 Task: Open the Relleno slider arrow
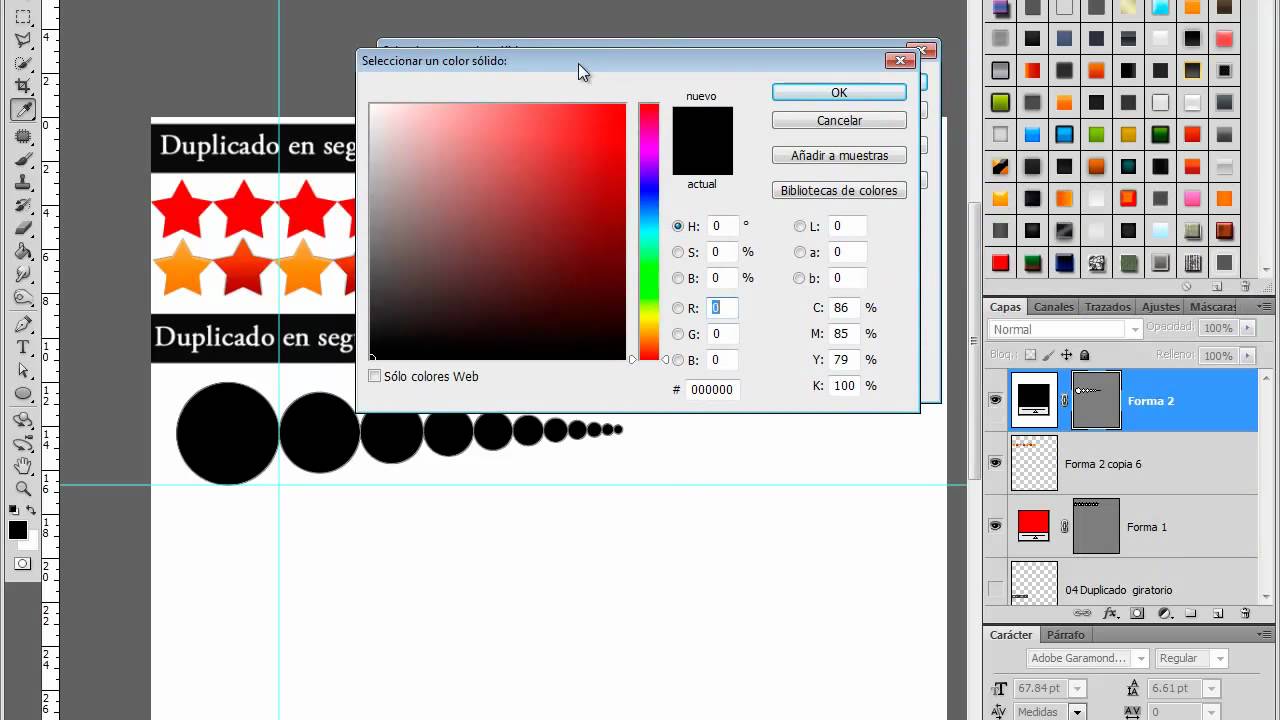[x=1246, y=356]
